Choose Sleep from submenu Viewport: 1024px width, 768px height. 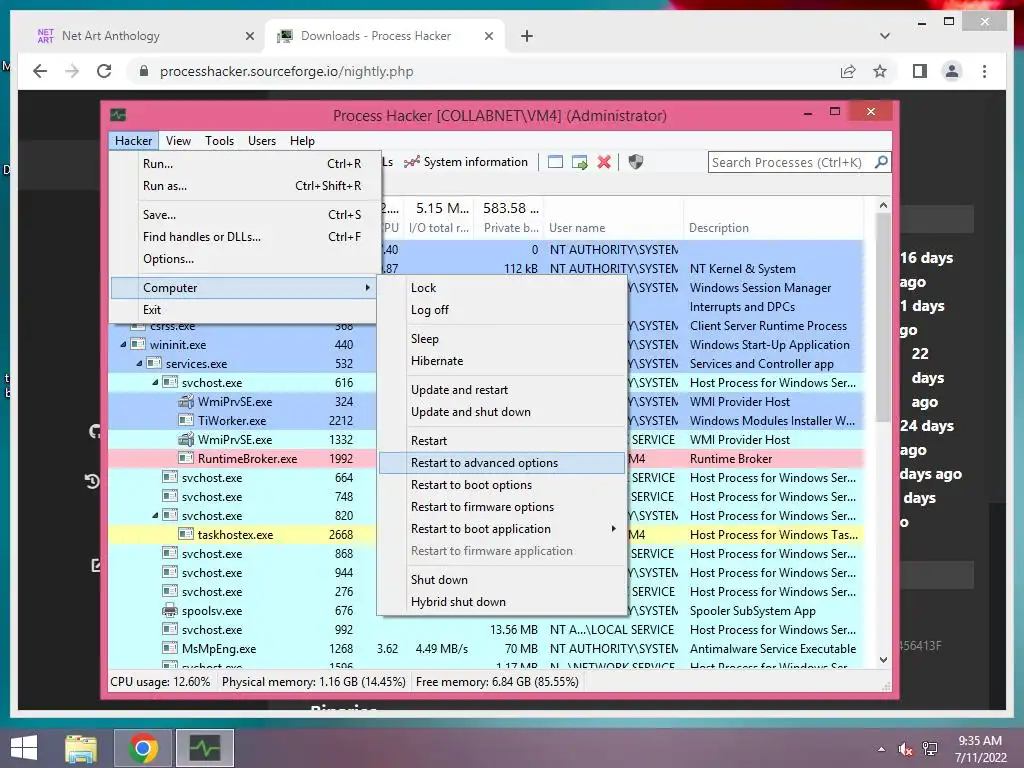coord(502,339)
